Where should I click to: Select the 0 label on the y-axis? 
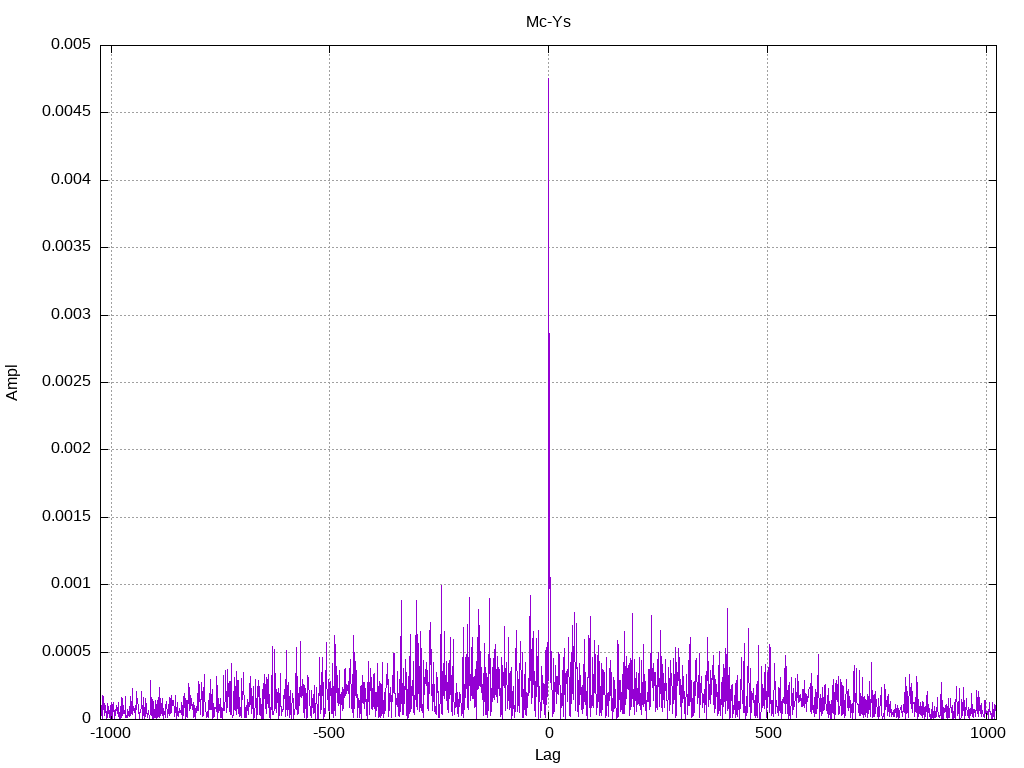pyautogui.click(x=86, y=718)
